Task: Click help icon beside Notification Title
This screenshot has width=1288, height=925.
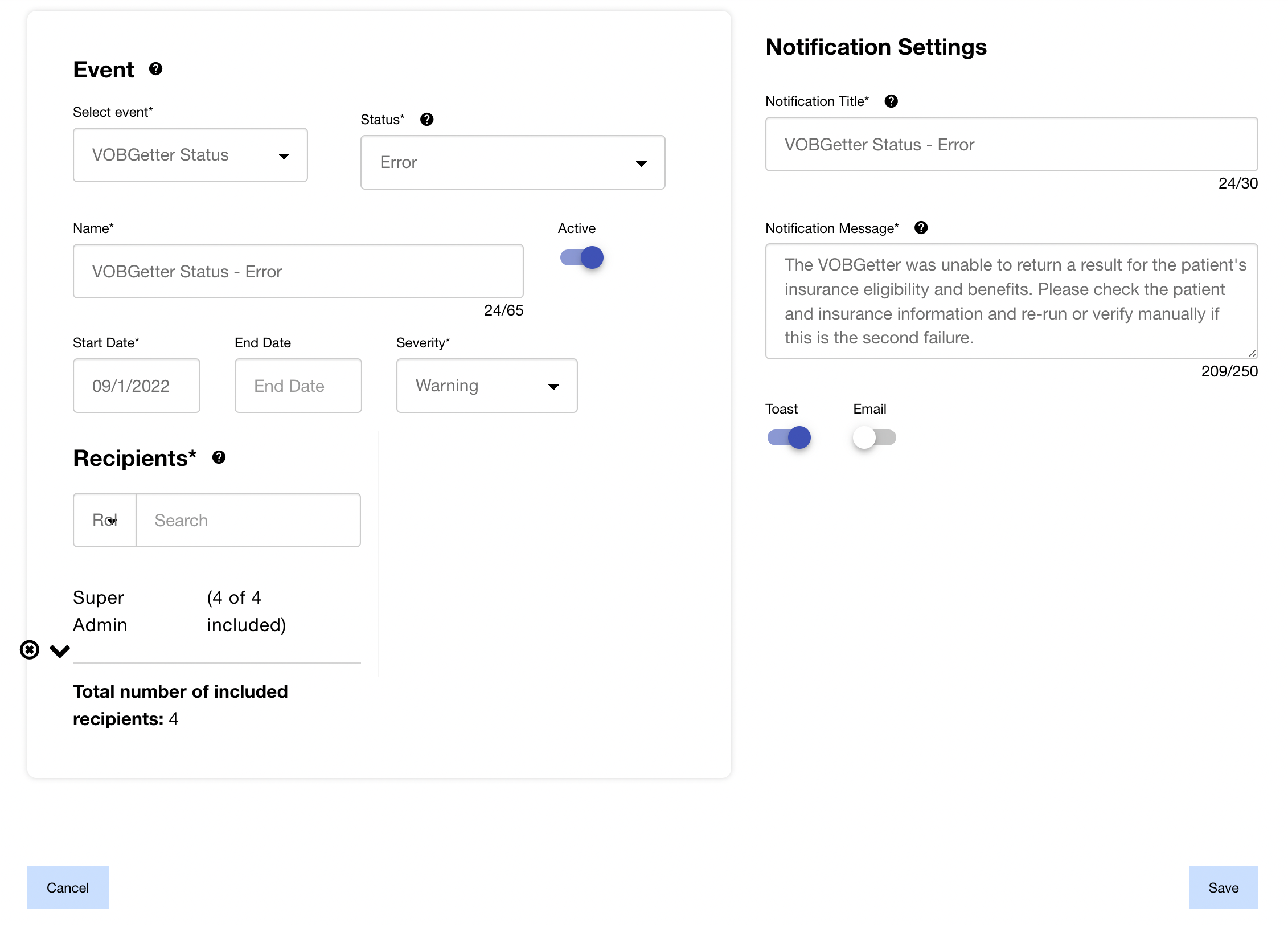Action: click(x=891, y=101)
